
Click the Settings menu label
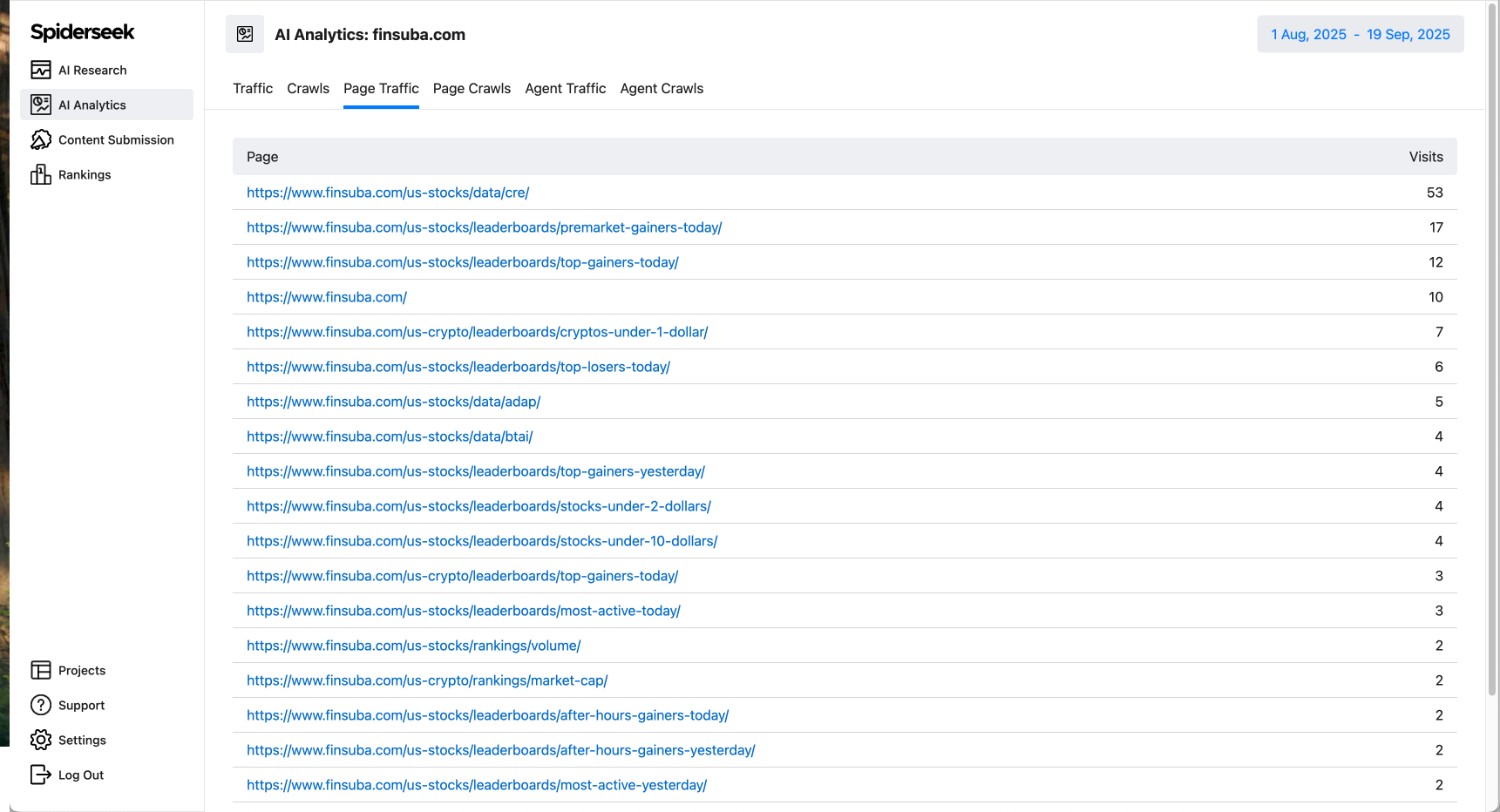pos(82,740)
